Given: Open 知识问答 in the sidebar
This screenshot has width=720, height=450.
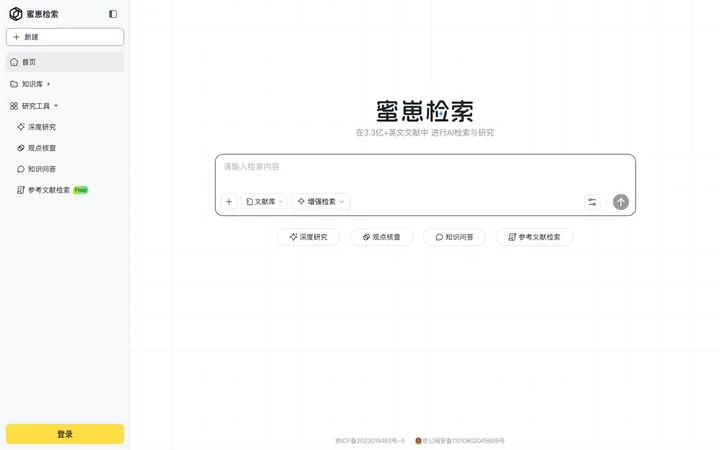Looking at the screenshot, I should 37,169.
